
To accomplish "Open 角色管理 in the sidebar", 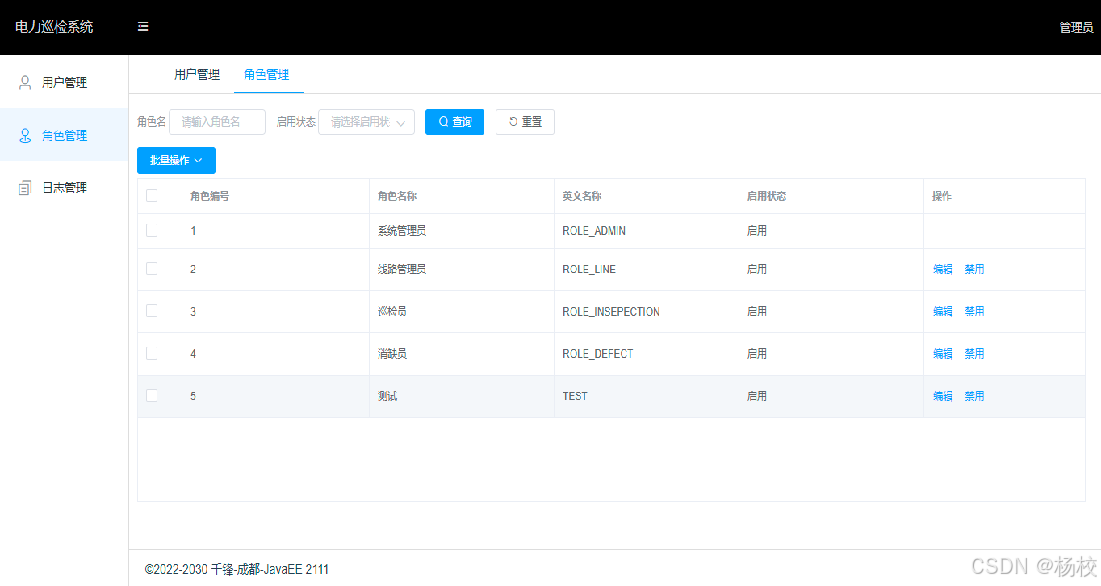I will (64, 135).
